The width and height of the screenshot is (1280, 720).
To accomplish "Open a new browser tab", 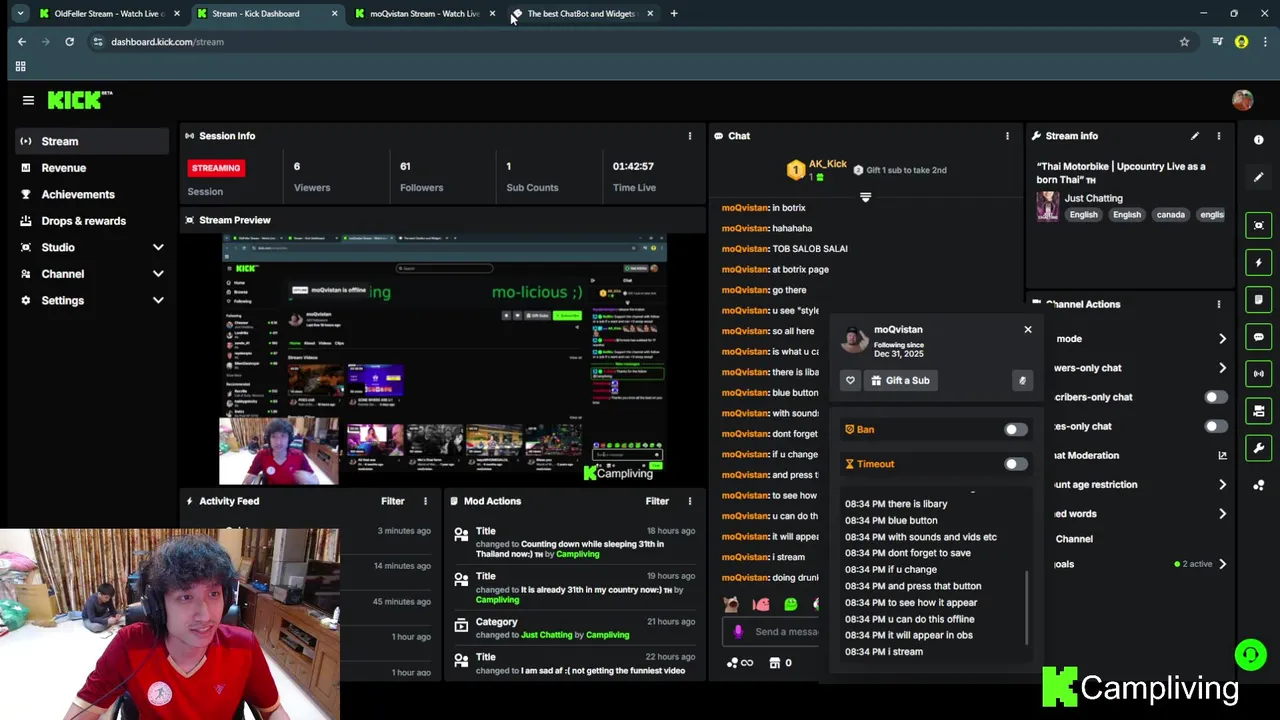I will [674, 14].
